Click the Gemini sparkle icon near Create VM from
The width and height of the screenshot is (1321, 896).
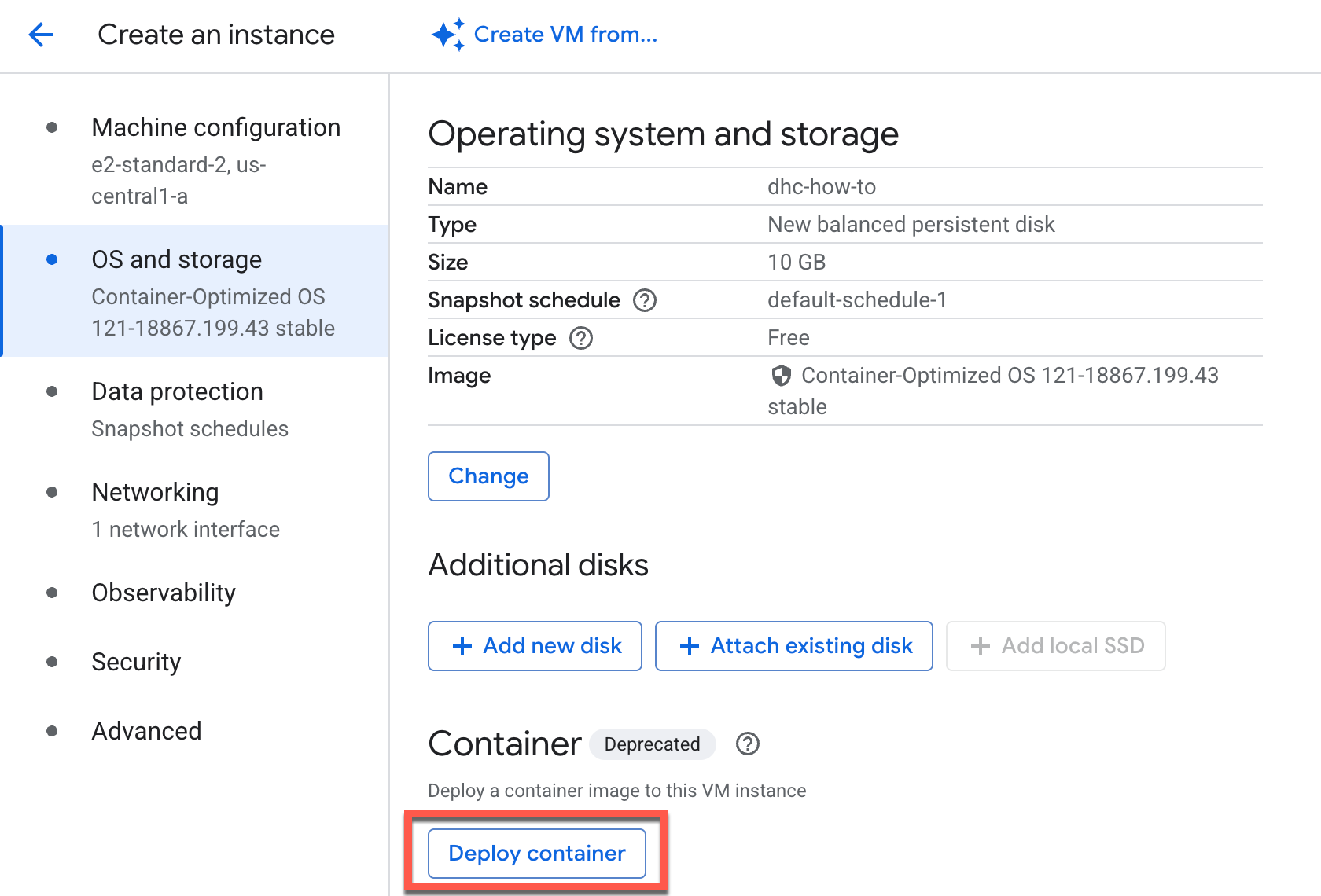click(447, 34)
